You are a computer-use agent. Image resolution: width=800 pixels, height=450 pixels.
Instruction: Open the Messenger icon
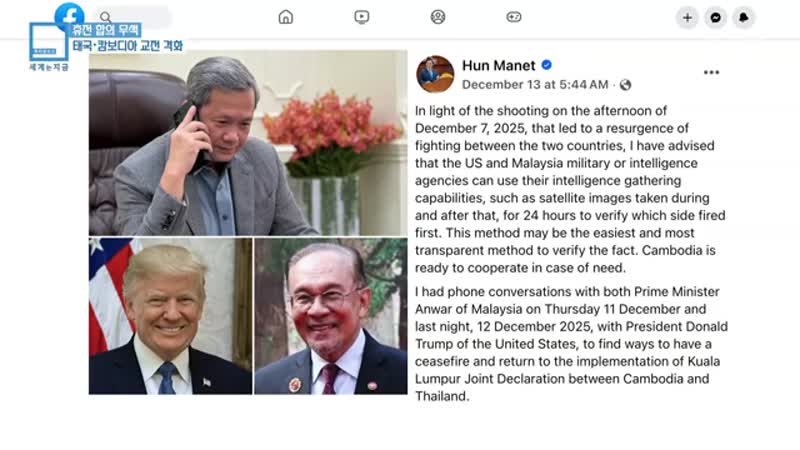click(x=716, y=18)
